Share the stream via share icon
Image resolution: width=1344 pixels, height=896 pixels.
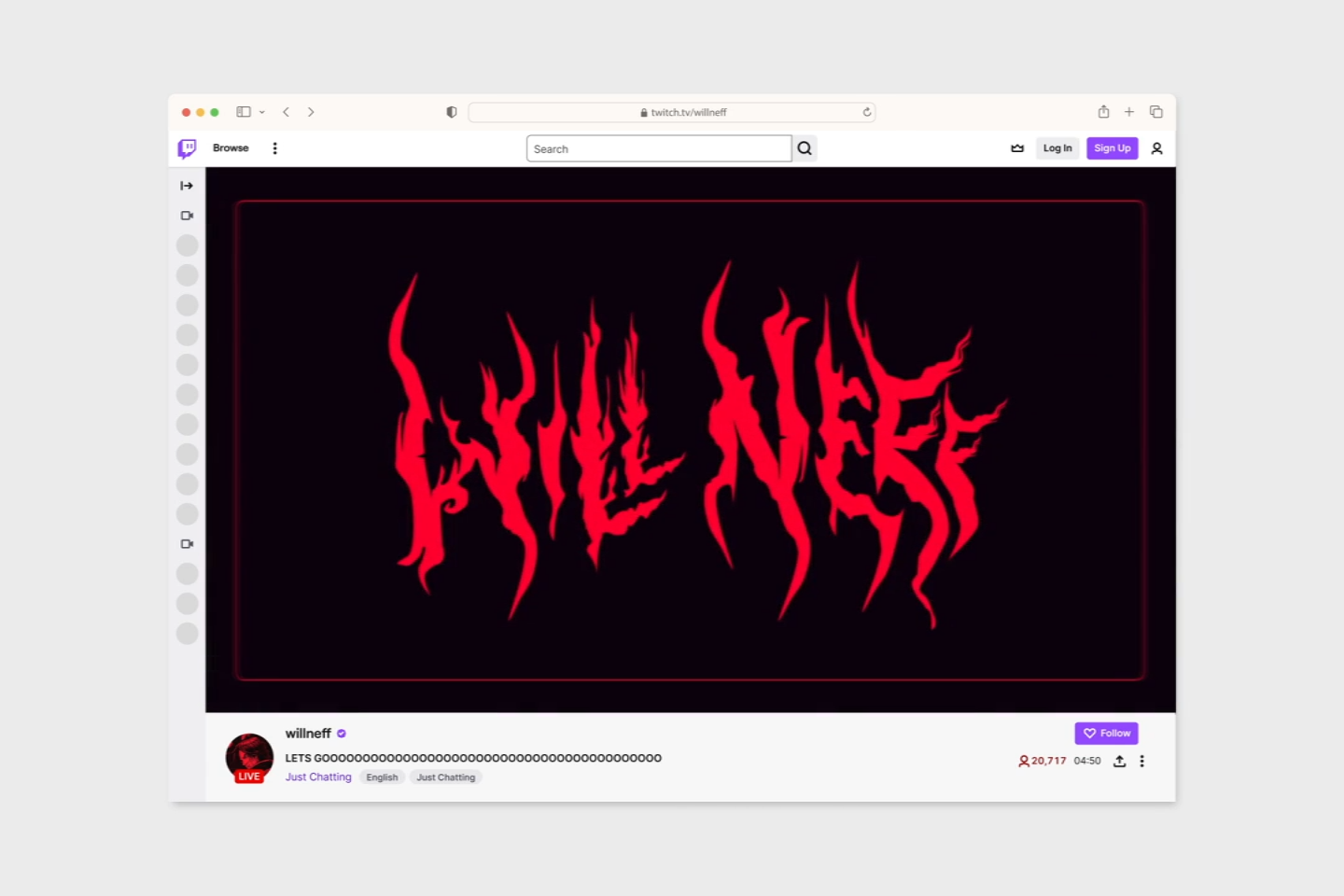point(1119,761)
